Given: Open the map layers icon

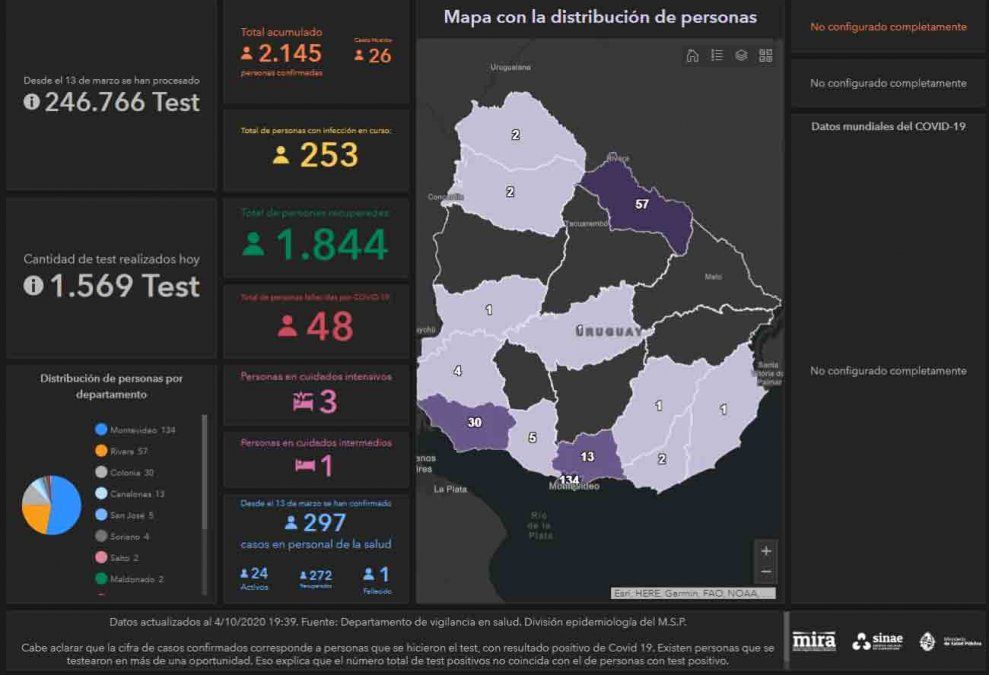Looking at the screenshot, I should (741, 56).
